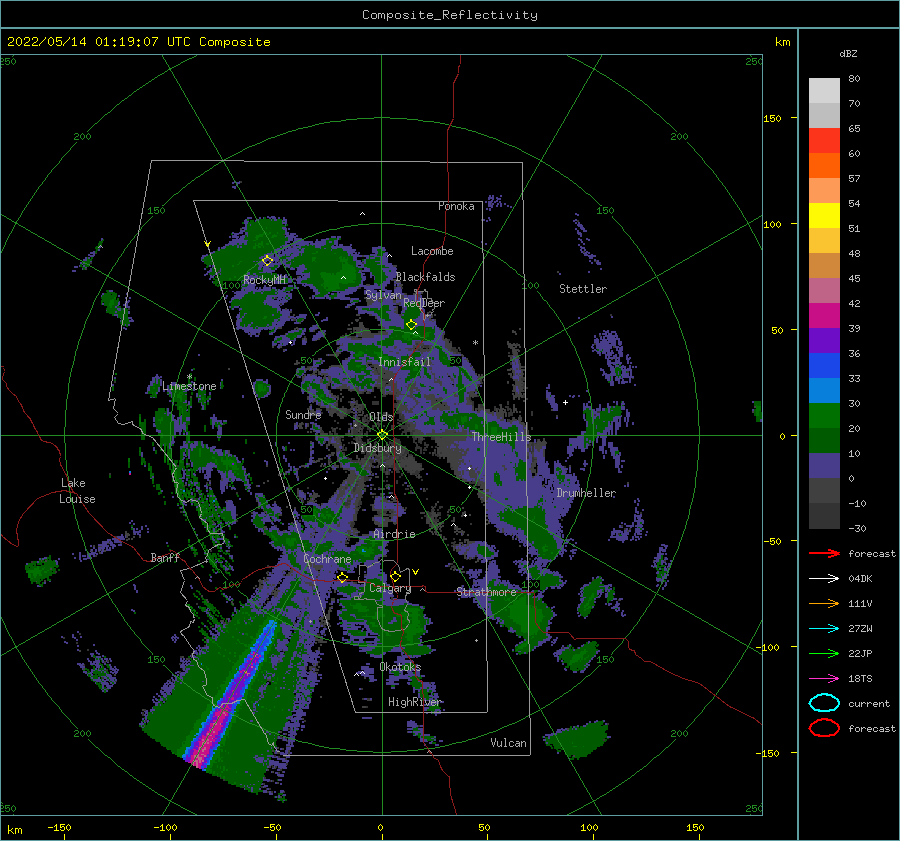This screenshot has height=841, width=900.
Task: Click the km label at bottom left
Action: pyautogui.click(x=14, y=830)
